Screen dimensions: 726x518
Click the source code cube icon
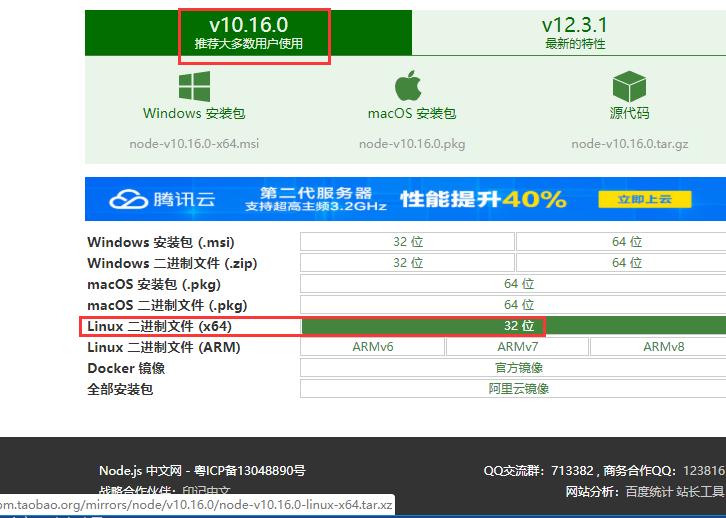tap(629, 87)
